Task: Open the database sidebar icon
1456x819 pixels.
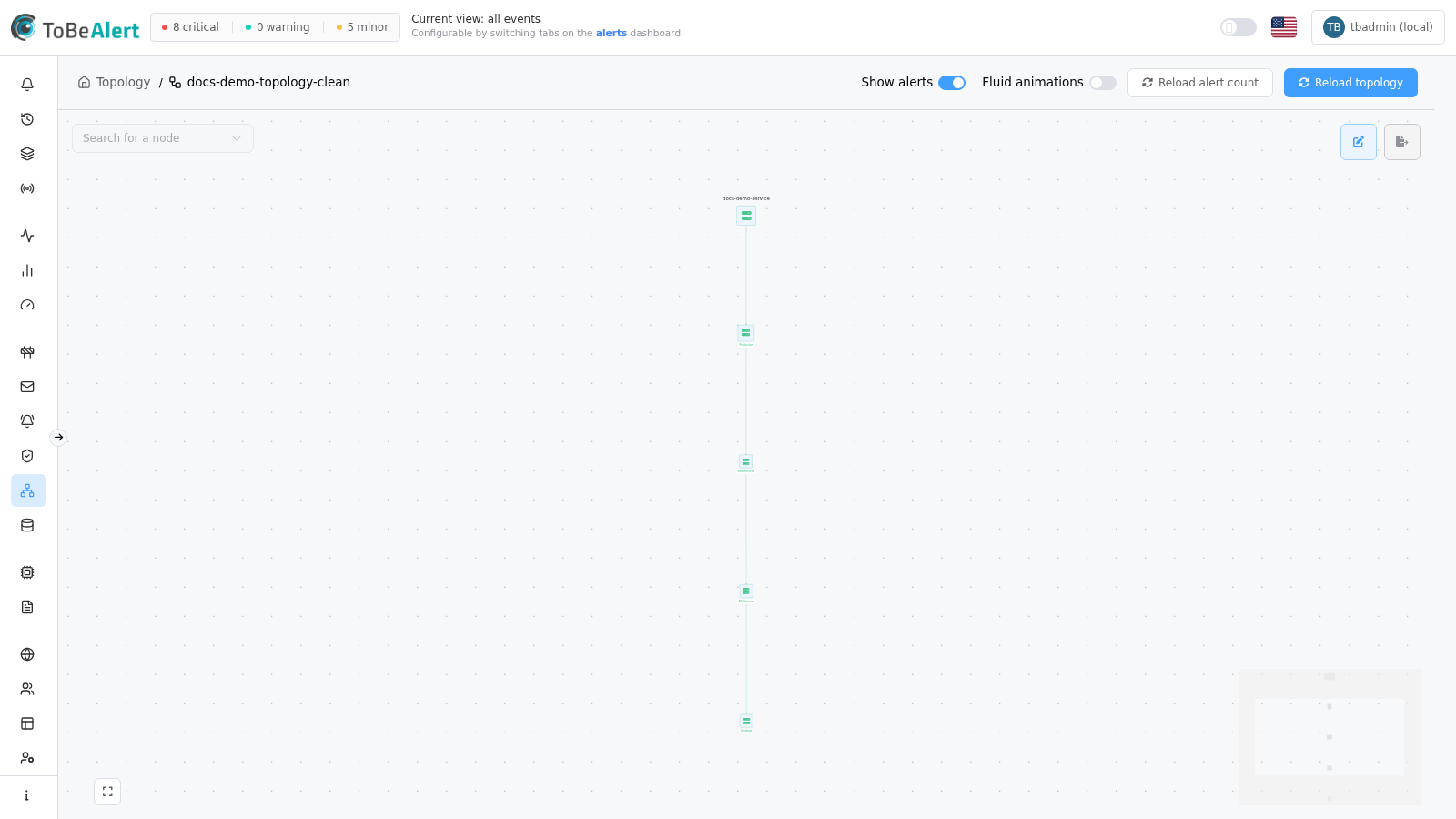Action: click(27, 525)
